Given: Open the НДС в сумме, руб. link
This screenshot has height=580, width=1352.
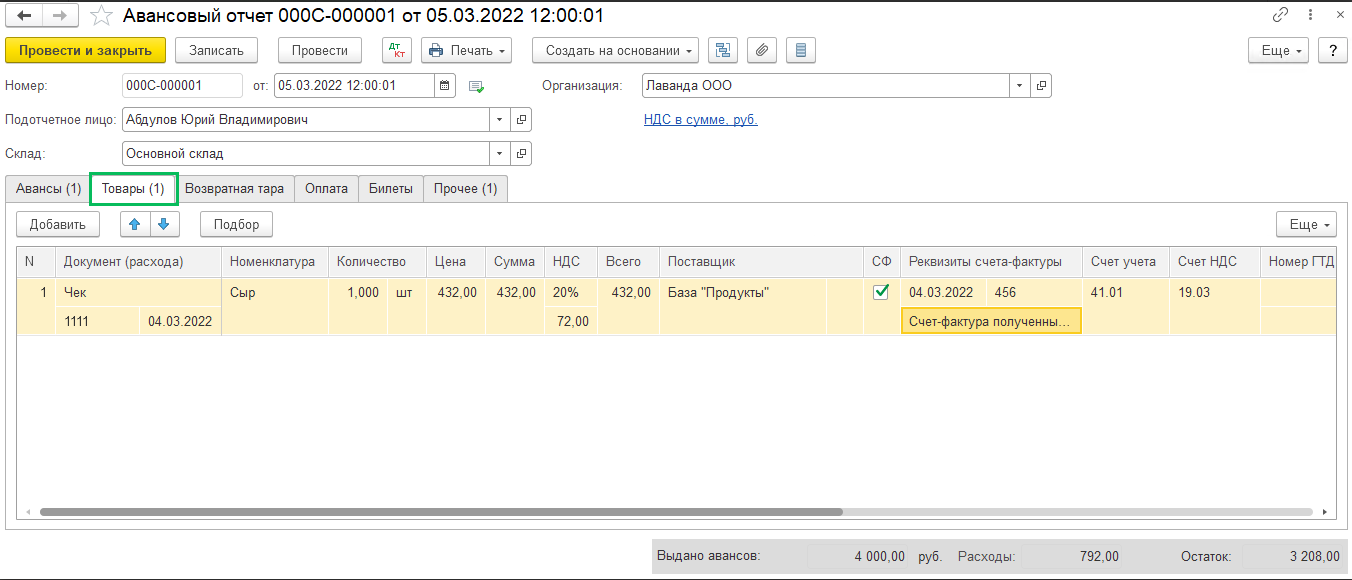Looking at the screenshot, I should (699, 120).
